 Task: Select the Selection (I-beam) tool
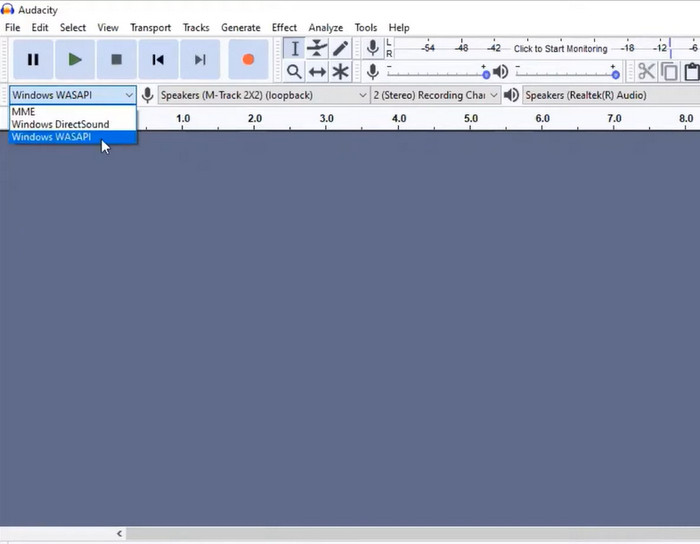tap(294, 48)
